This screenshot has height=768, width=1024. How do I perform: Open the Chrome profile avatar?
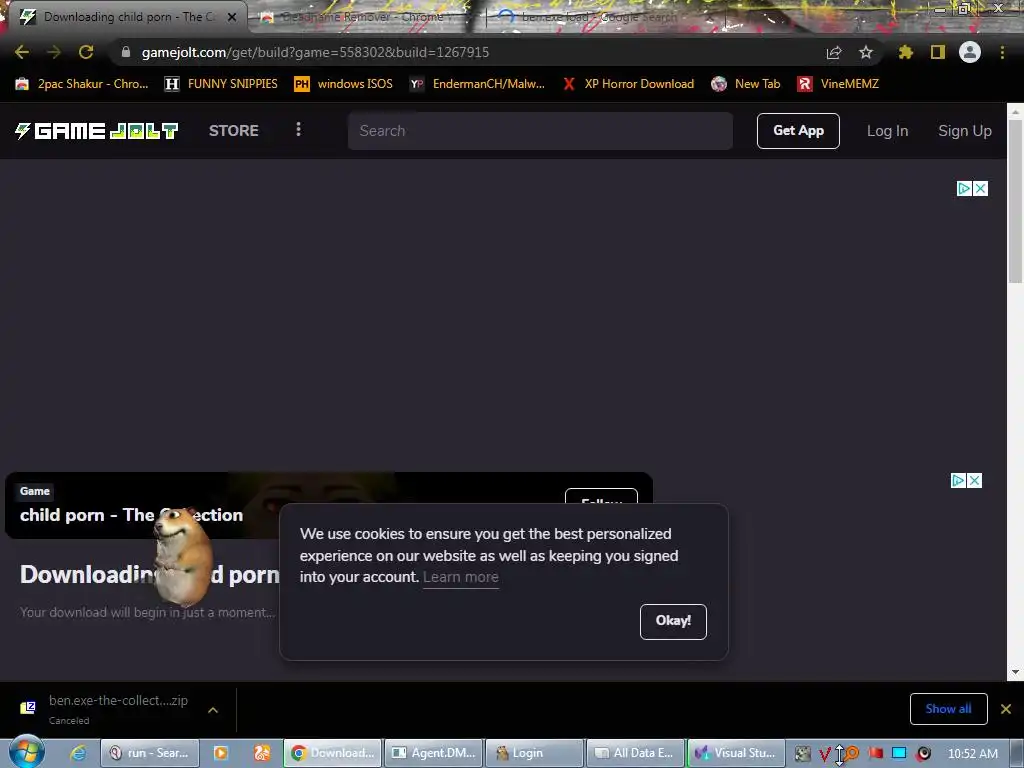click(970, 52)
